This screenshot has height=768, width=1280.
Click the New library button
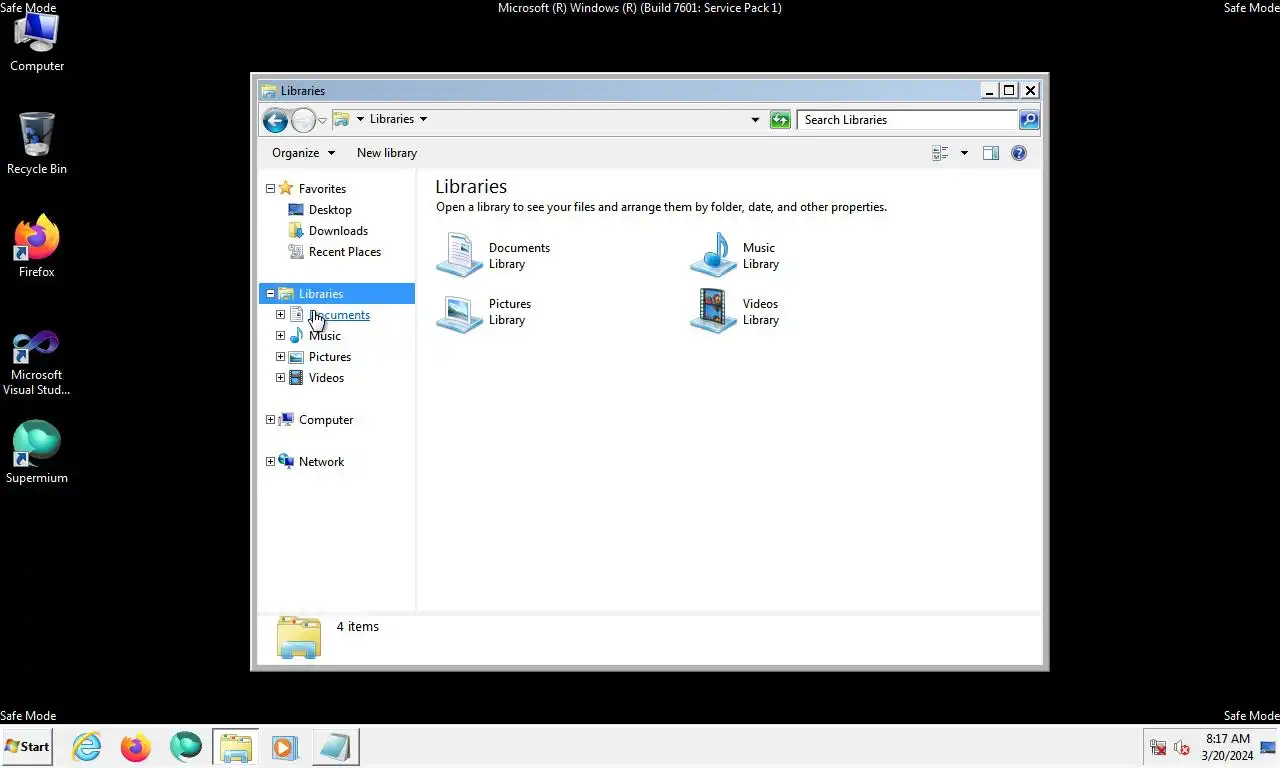tap(387, 153)
